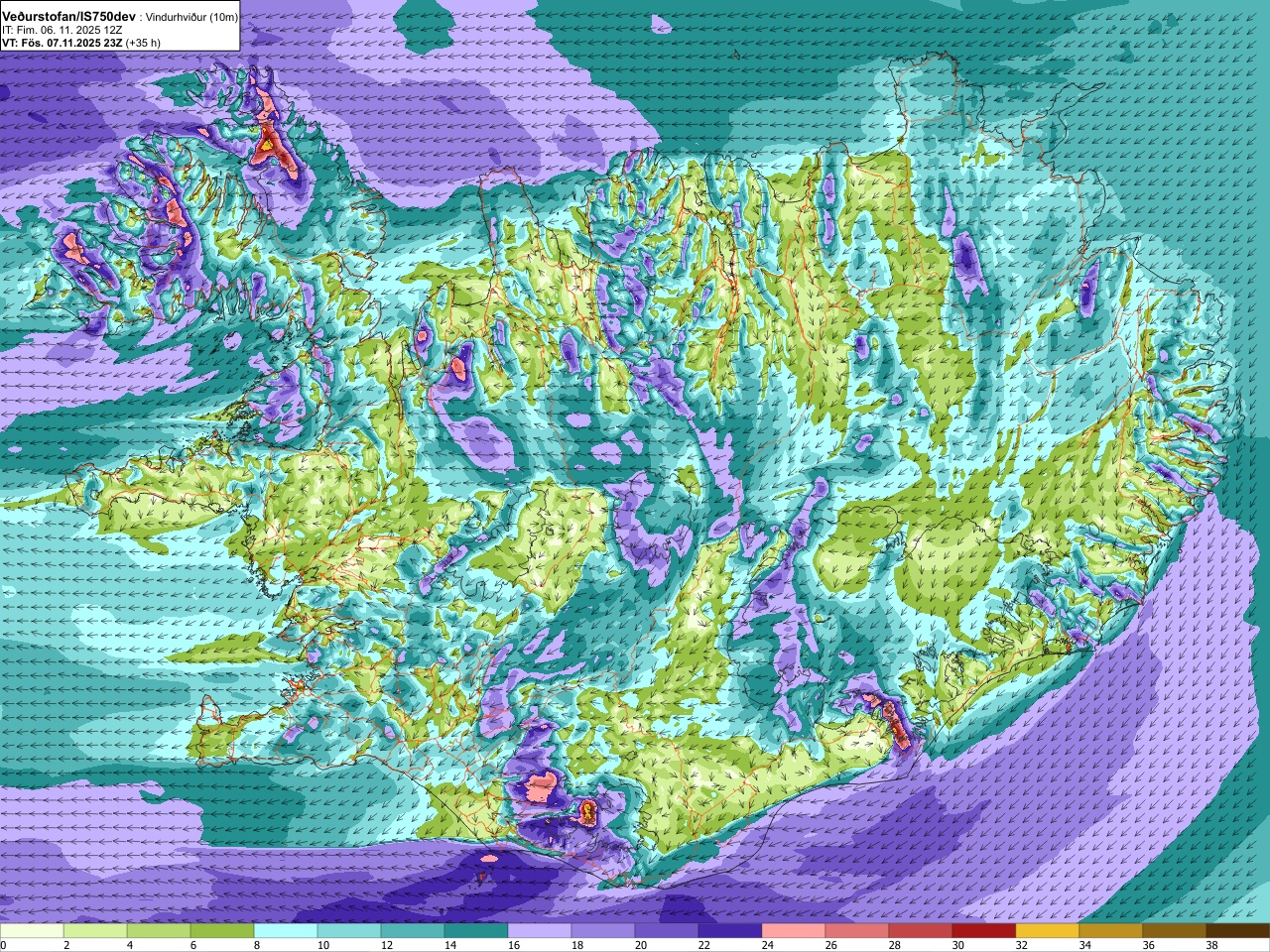Click the brown swatch between 36 and 38

click(x=1175, y=931)
